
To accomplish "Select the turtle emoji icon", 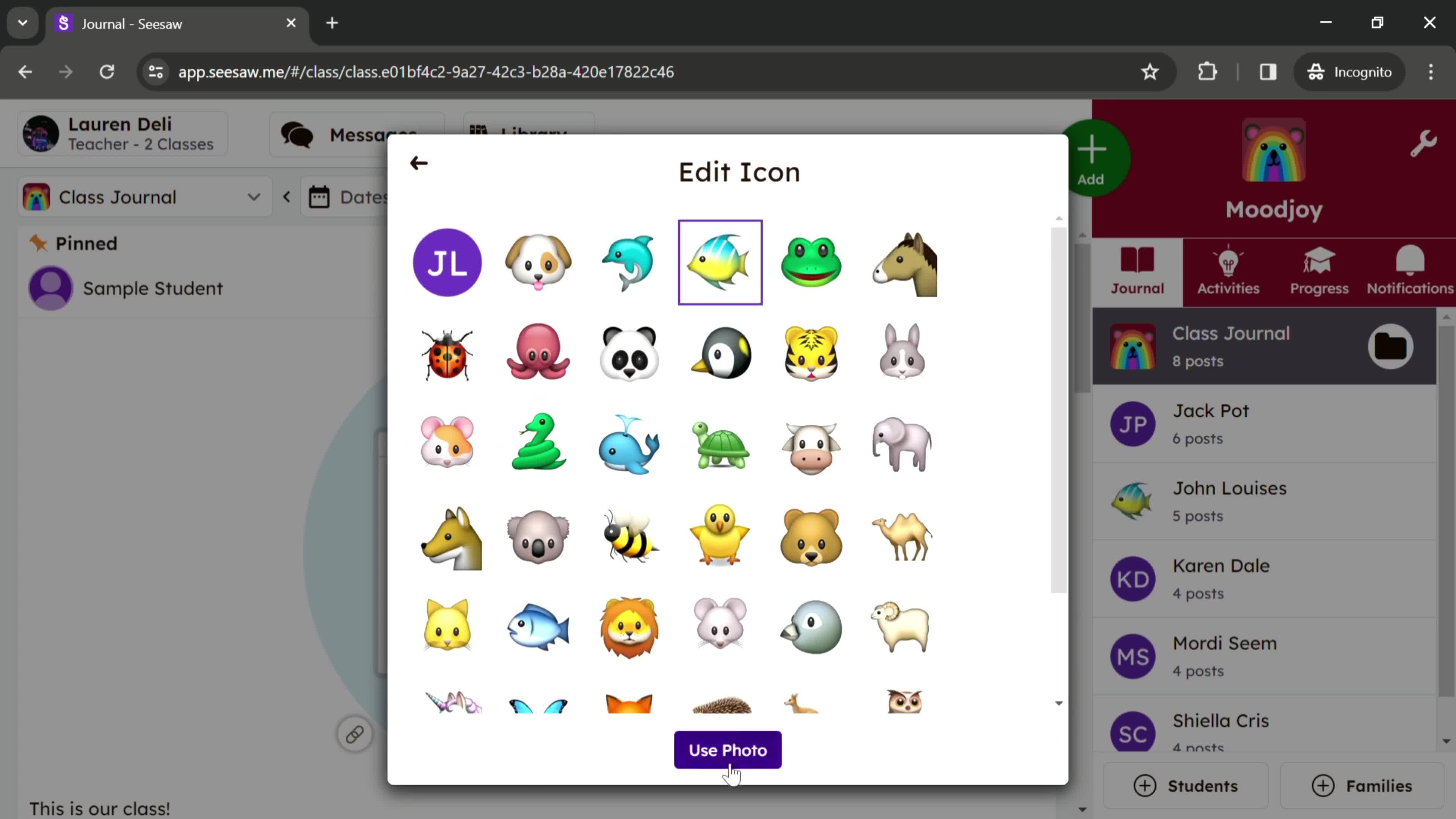I will tap(721, 443).
